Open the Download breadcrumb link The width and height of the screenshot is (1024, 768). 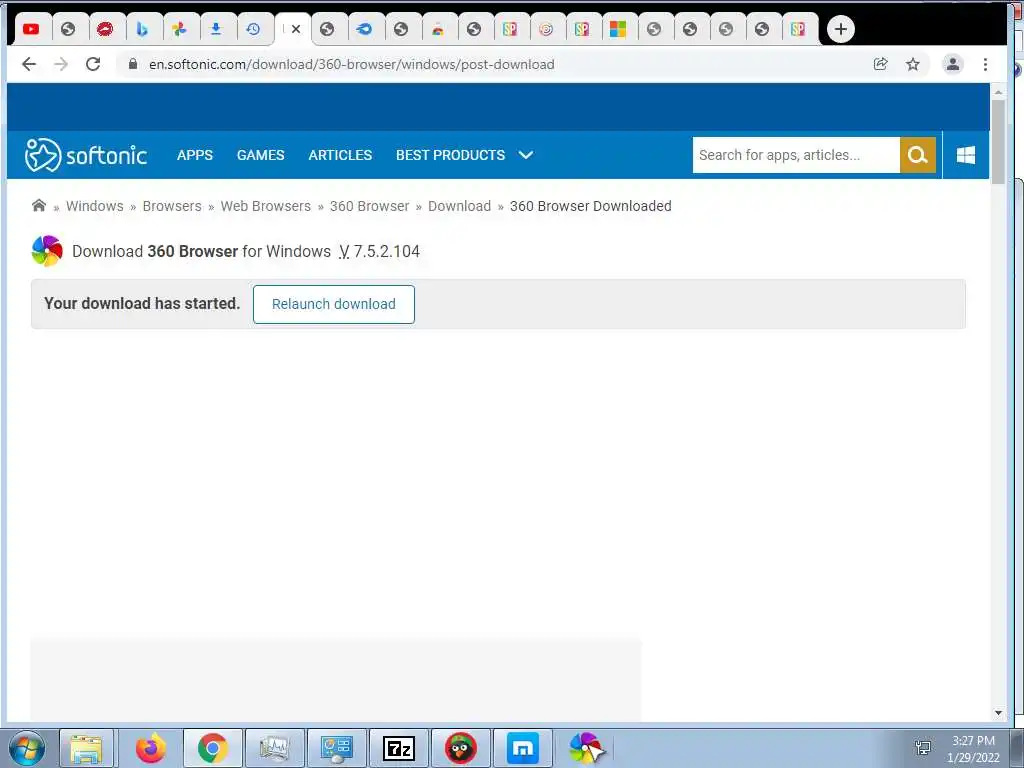[x=459, y=206]
